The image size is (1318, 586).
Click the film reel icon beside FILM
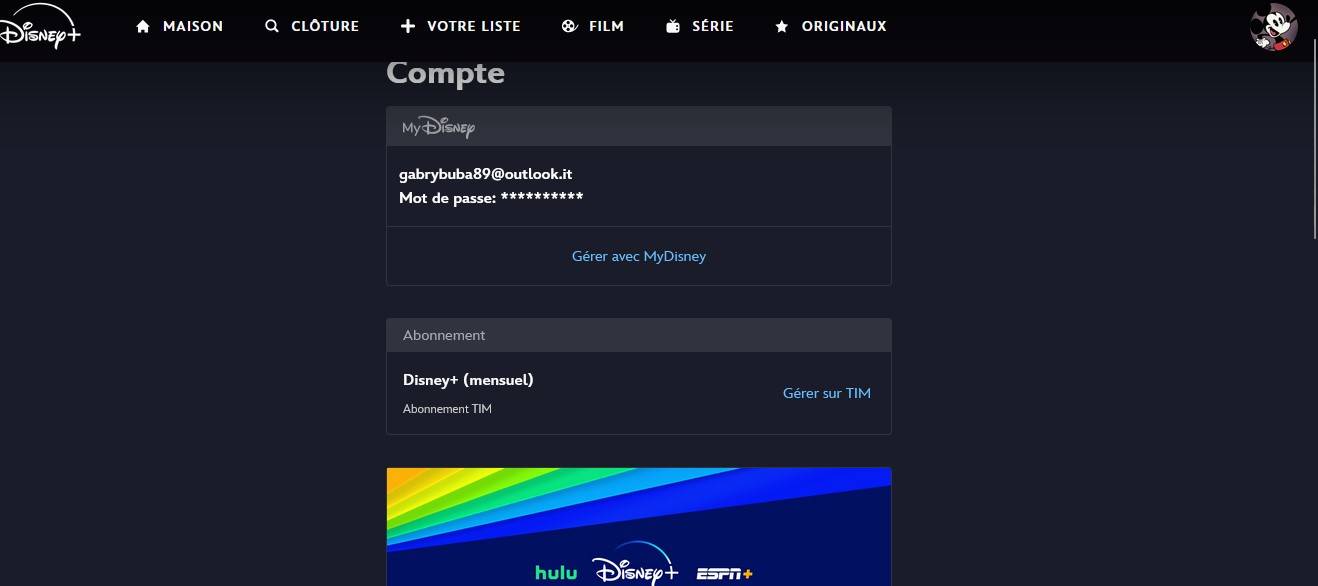(x=569, y=26)
